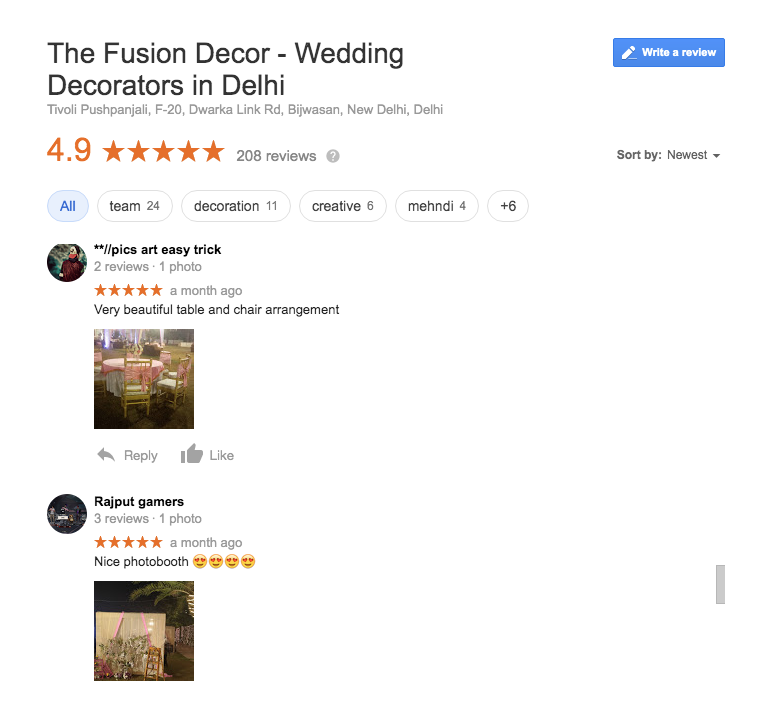The width and height of the screenshot is (771, 721).
Task: Select the creative filter chip
Action: (x=343, y=206)
